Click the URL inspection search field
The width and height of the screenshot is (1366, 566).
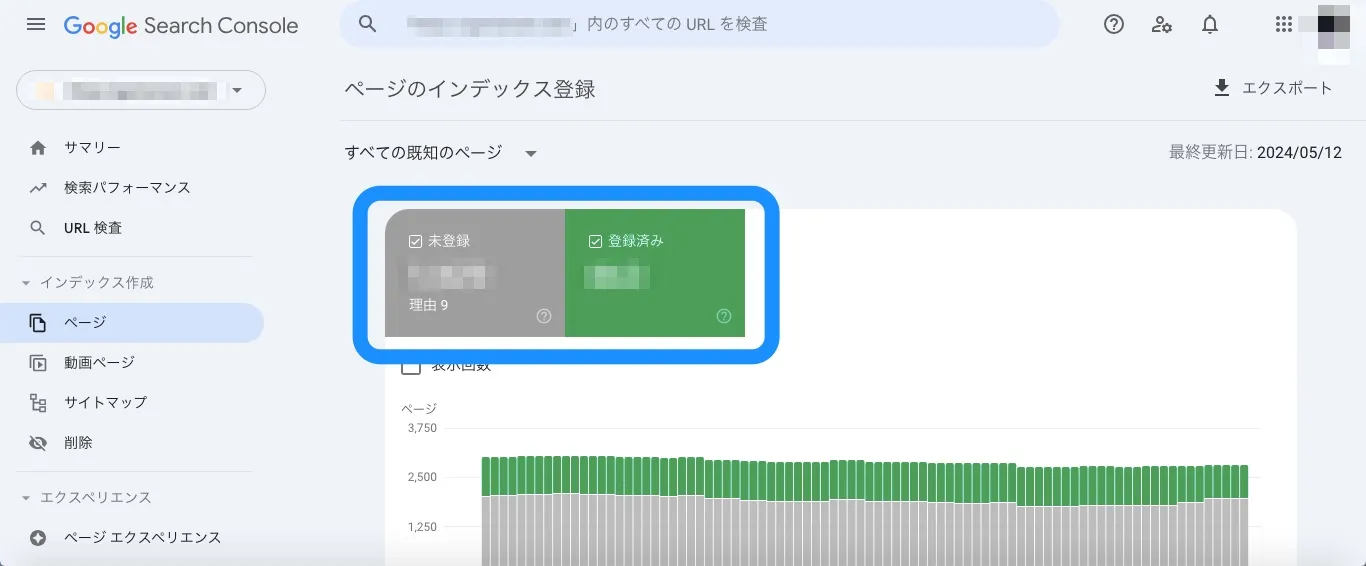click(x=699, y=24)
